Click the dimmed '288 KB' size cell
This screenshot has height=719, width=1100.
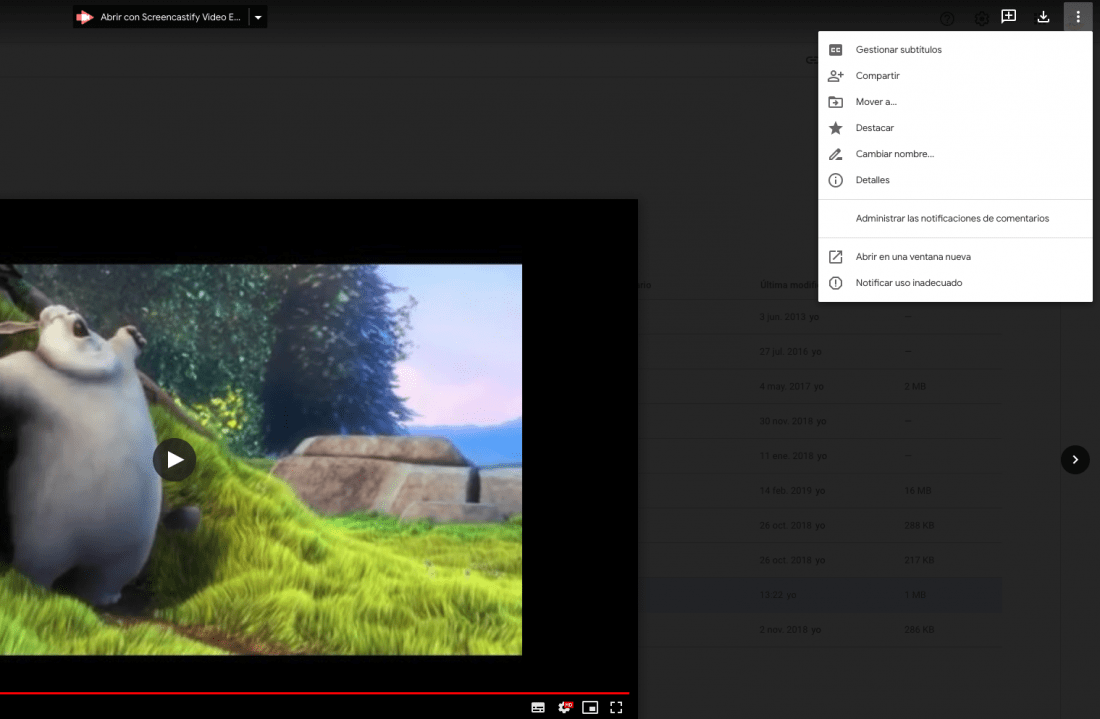coord(919,525)
